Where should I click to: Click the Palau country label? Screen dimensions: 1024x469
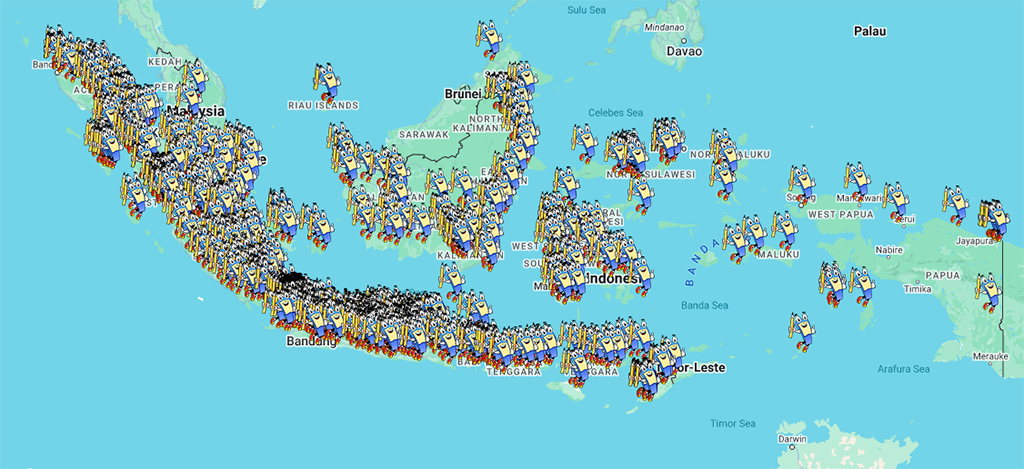click(871, 31)
